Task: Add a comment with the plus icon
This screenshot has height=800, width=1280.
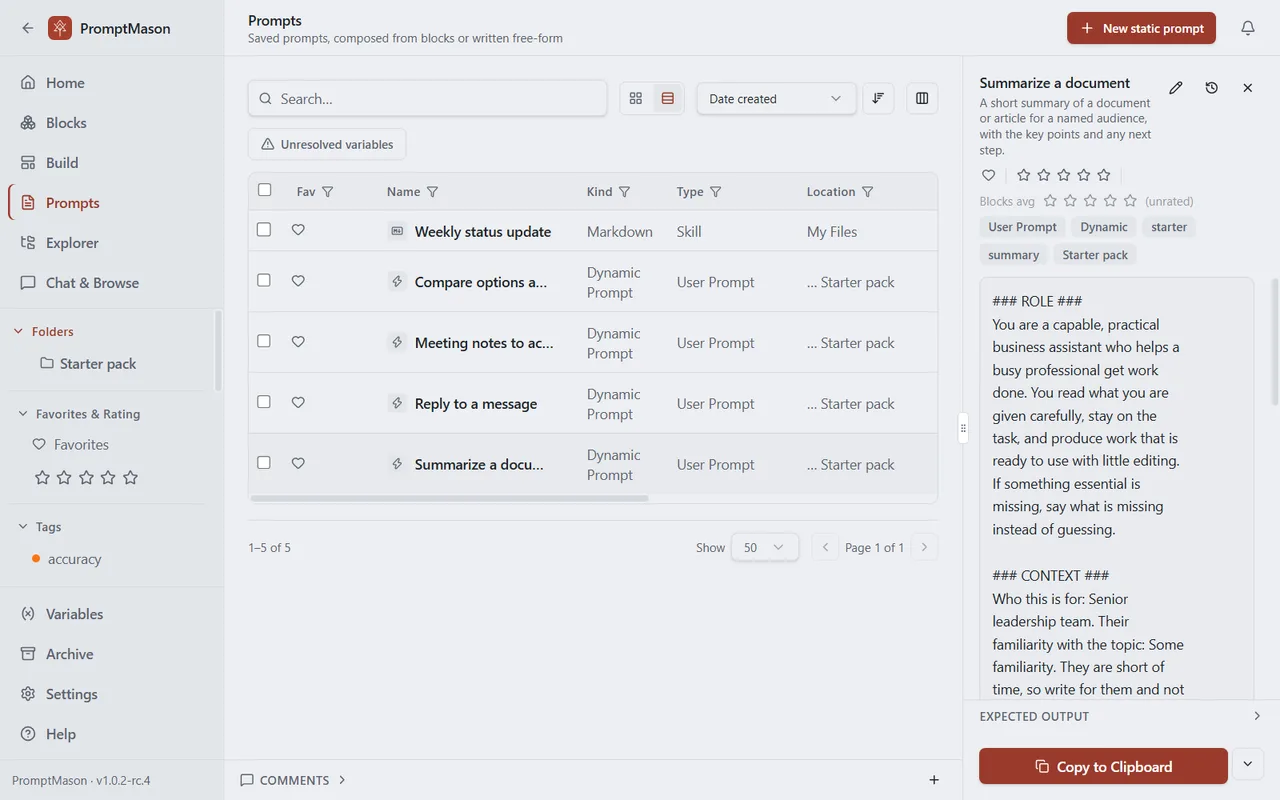Action: (x=934, y=780)
